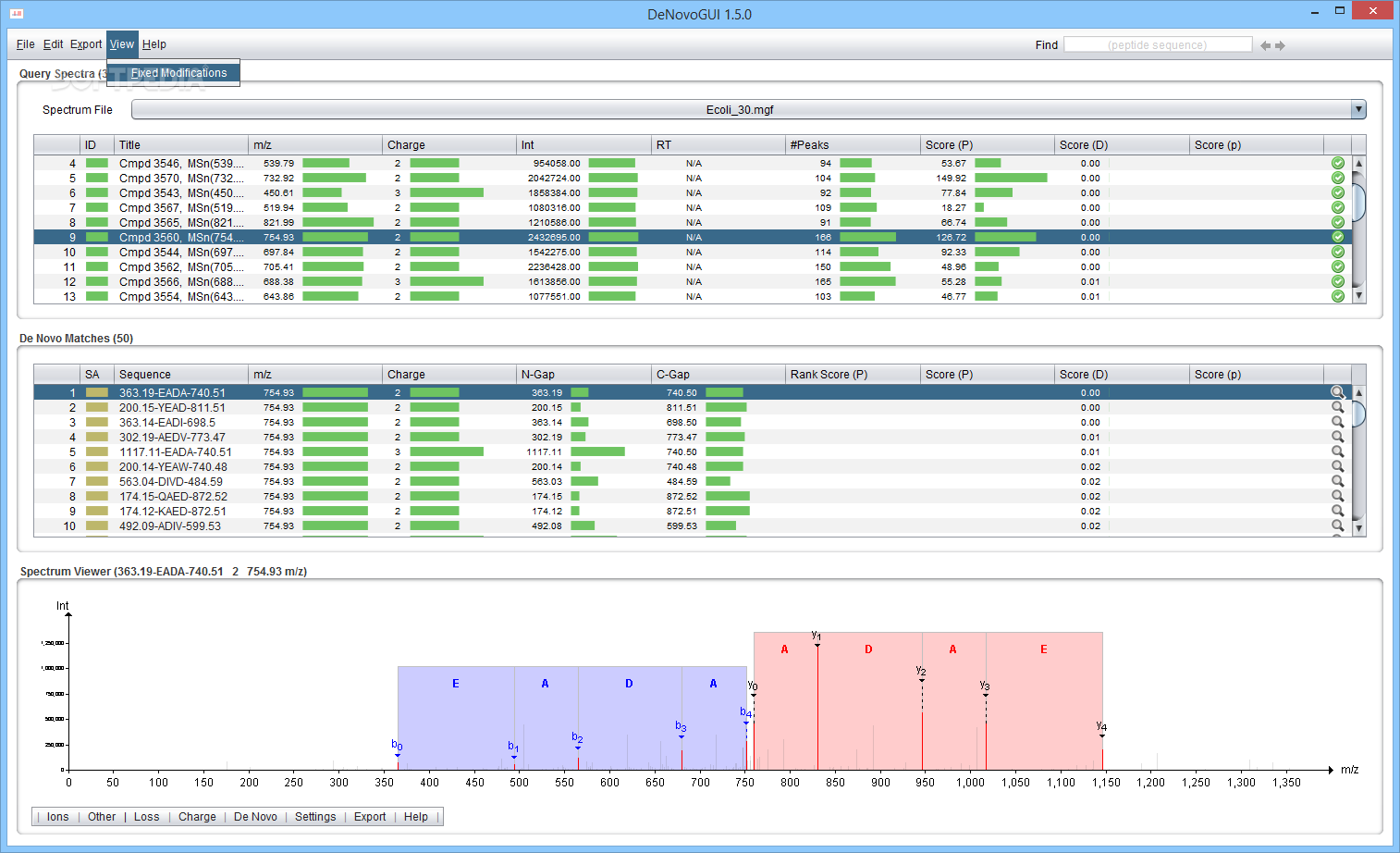The height and width of the screenshot is (853, 1400).
Task: Open the Help menu in menu bar
Action: [154, 44]
